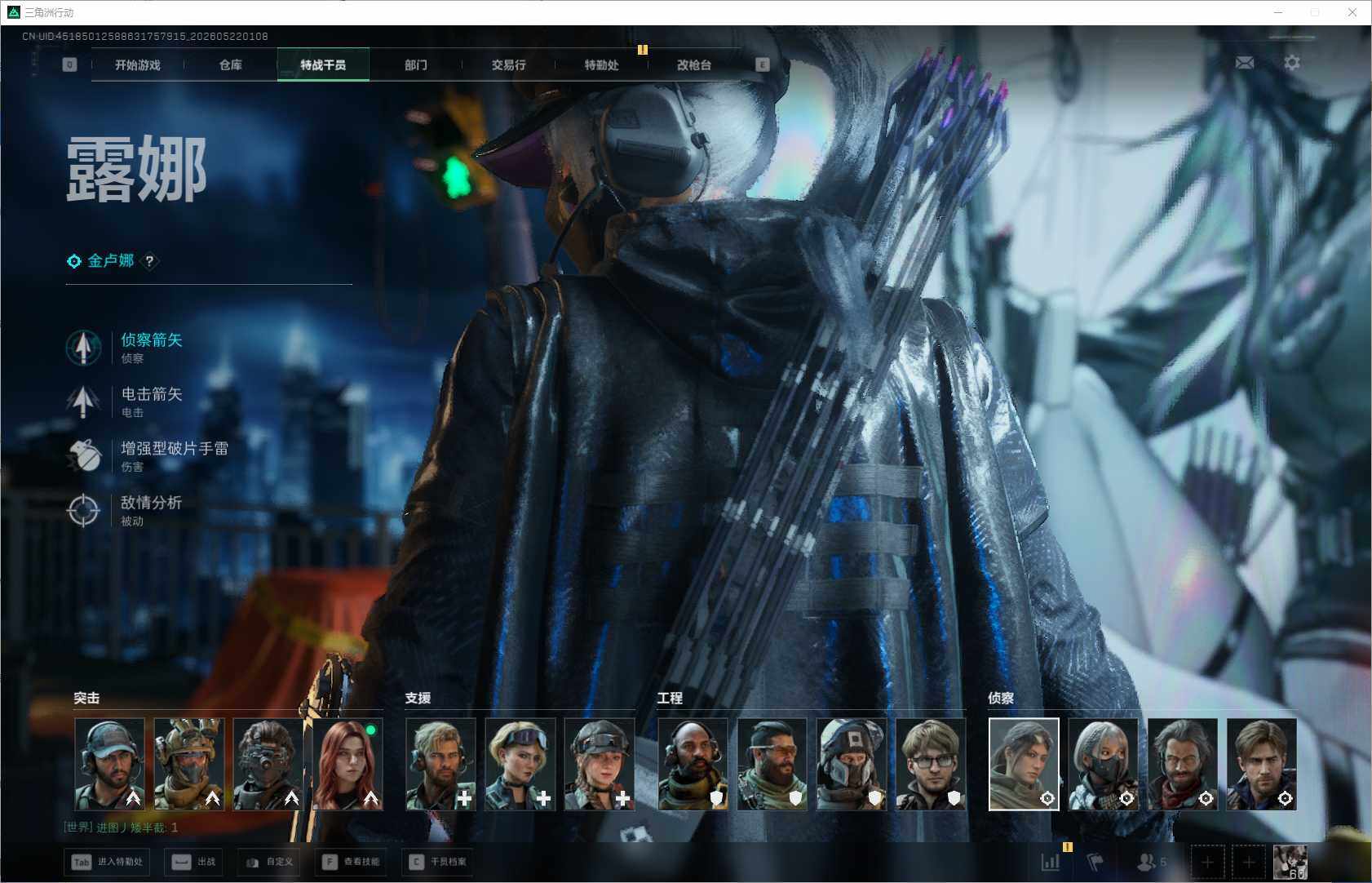1372x883 pixels.
Task: Click the 出战 deploy button
Action: (x=194, y=862)
